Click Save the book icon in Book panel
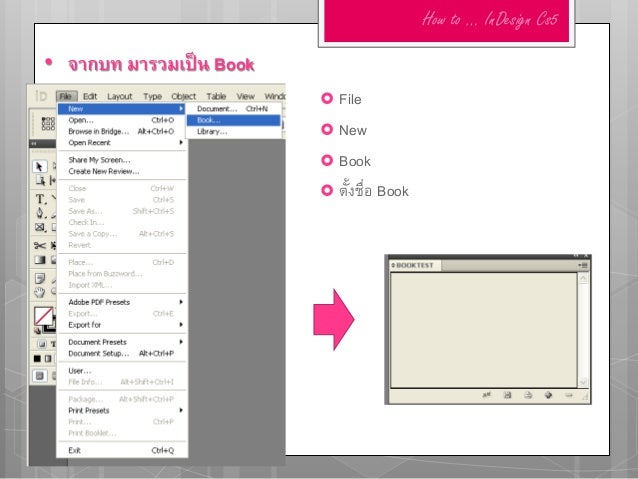Image resolution: width=638 pixels, height=479 pixels. [x=507, y=395]
